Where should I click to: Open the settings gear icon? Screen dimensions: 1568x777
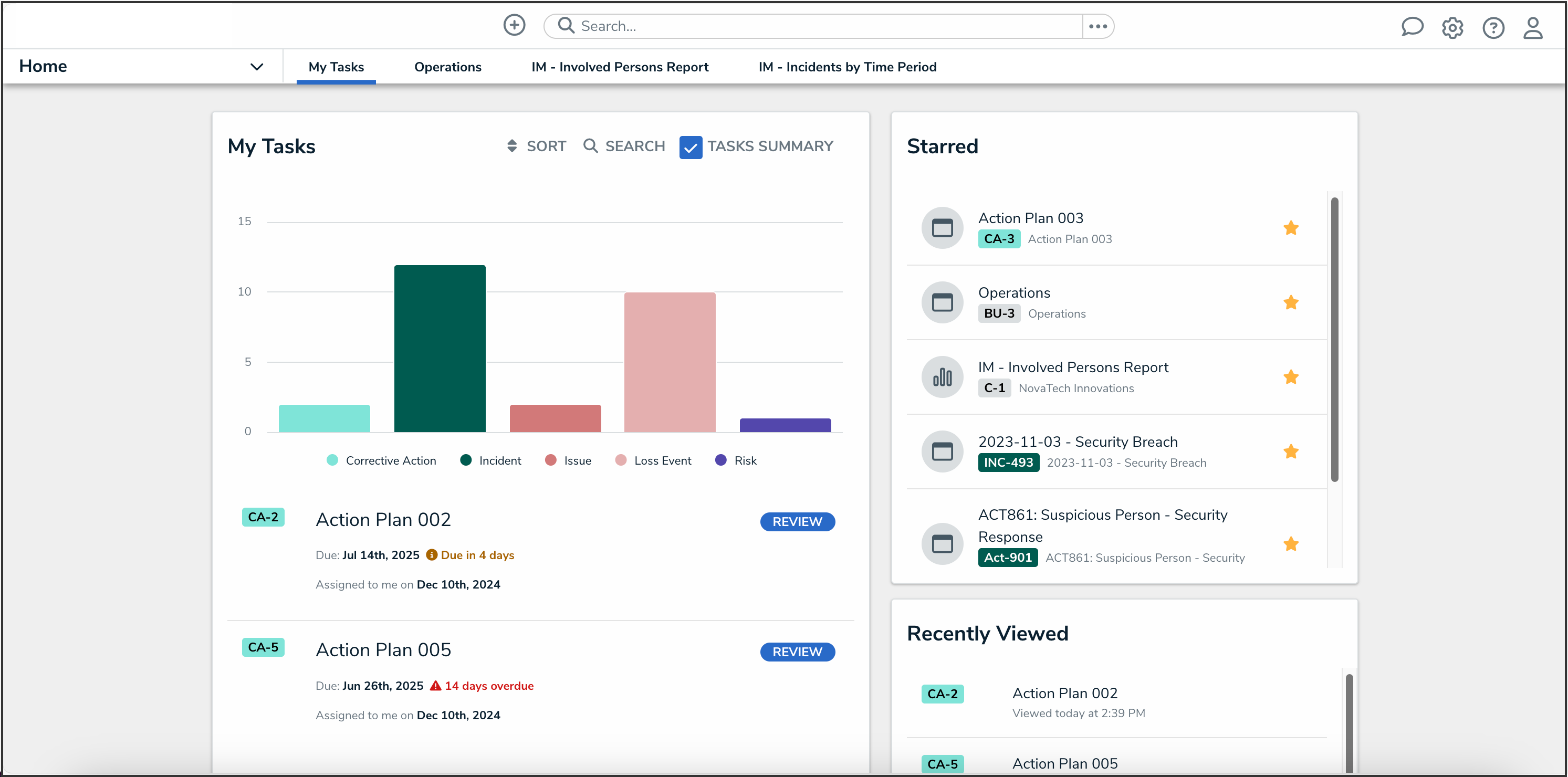[1452, 27]
